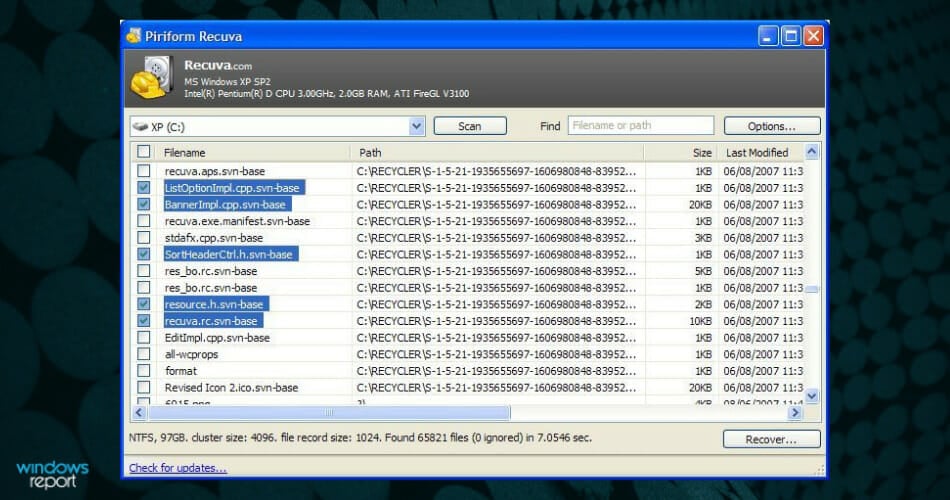Check the format file checkbox

(x=144, y=370)
